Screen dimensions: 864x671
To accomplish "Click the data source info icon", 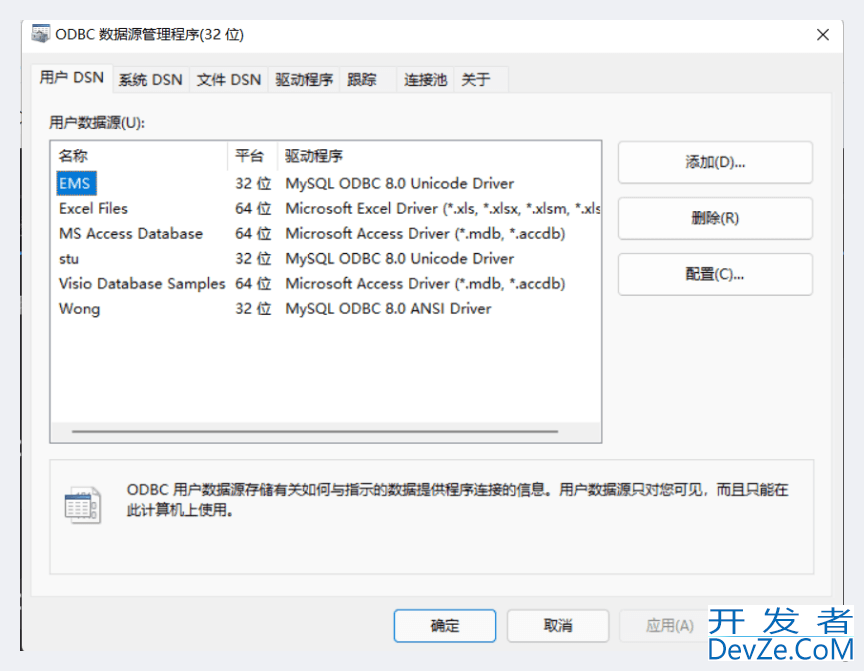I will point(83,504).
